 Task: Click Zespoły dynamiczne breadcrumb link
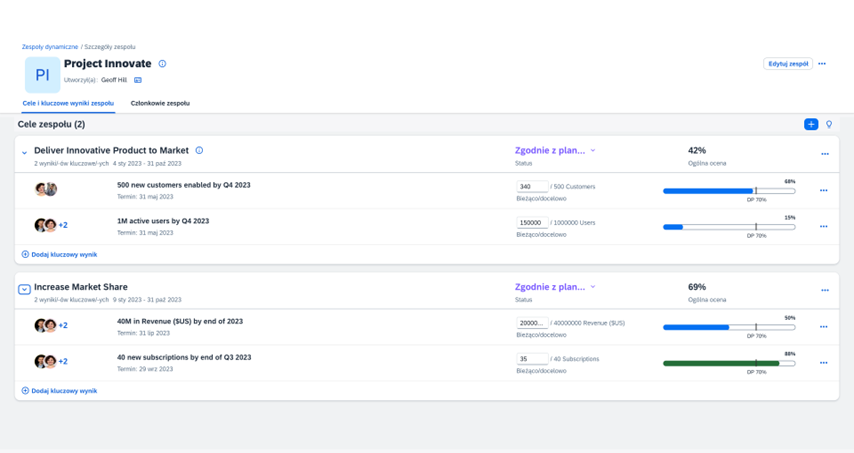[50, 47]
